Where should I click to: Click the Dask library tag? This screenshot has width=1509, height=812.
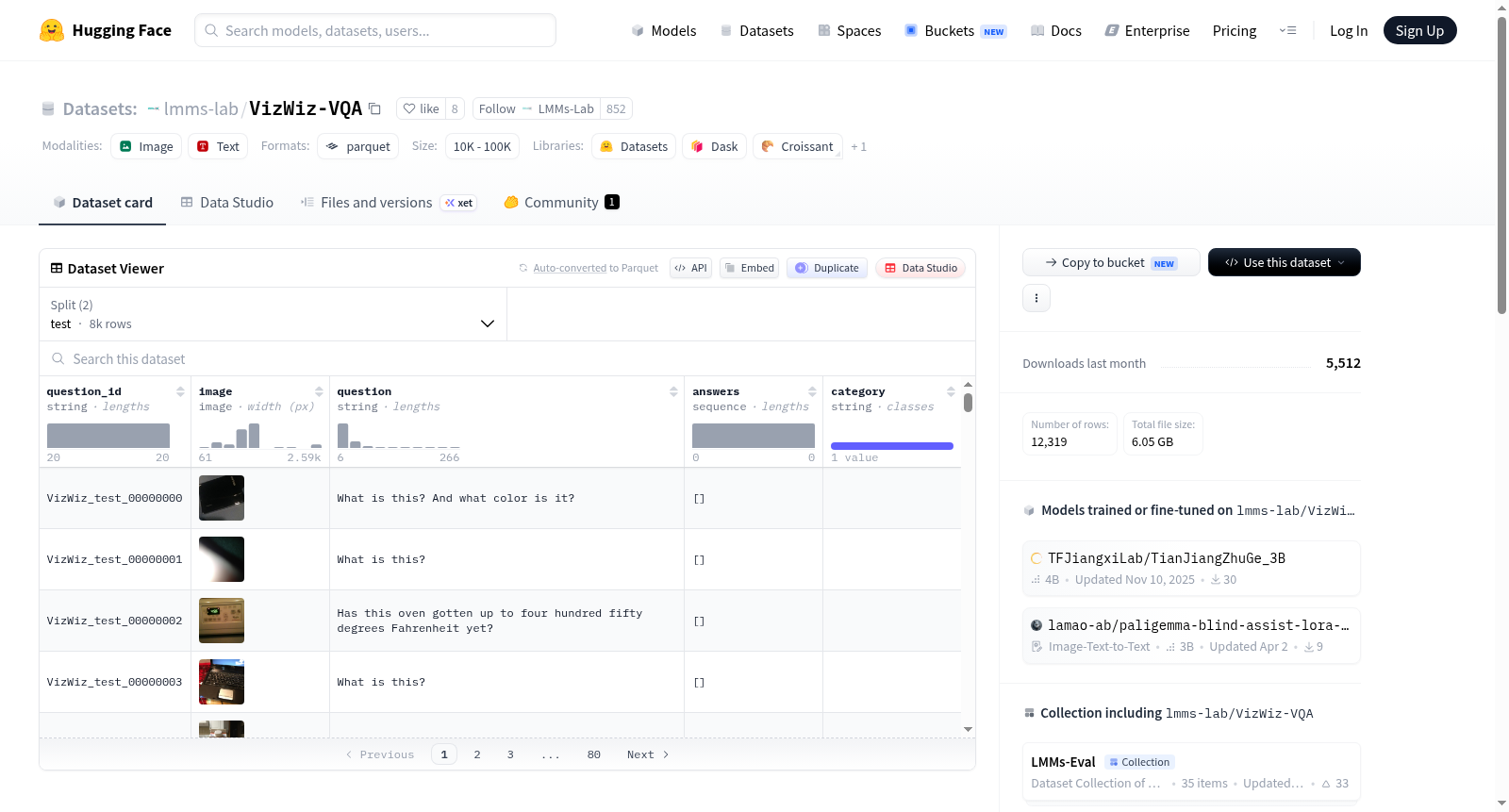pos(714,146)
